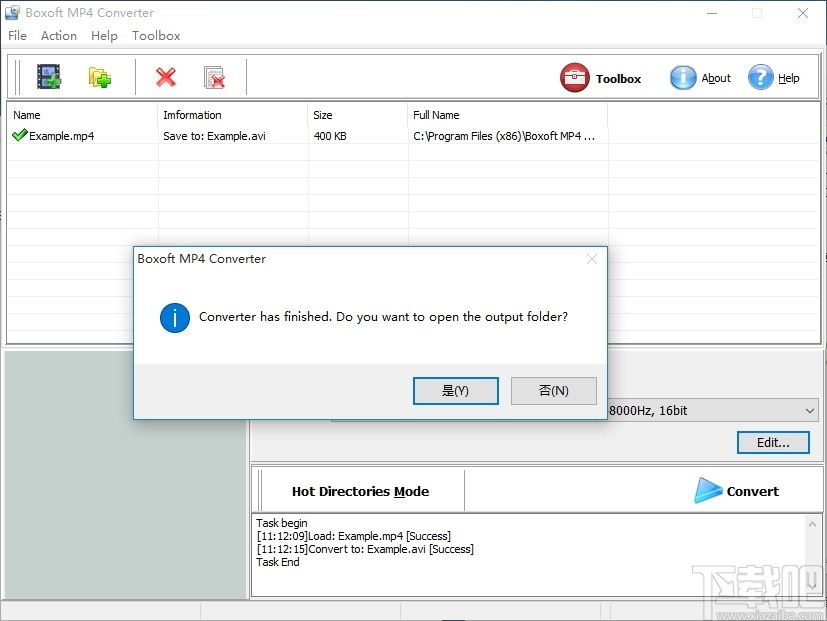827x621 pixels.
Task: Click the Help question mark icon
Action: [x=759, y=77]
